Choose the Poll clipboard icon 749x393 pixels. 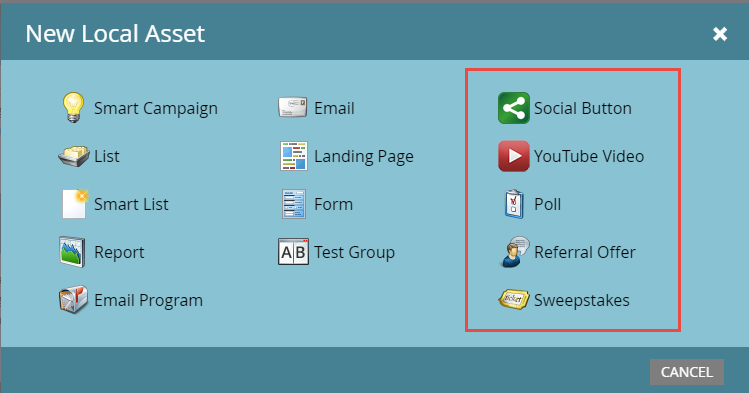click(x=514, y=204)
